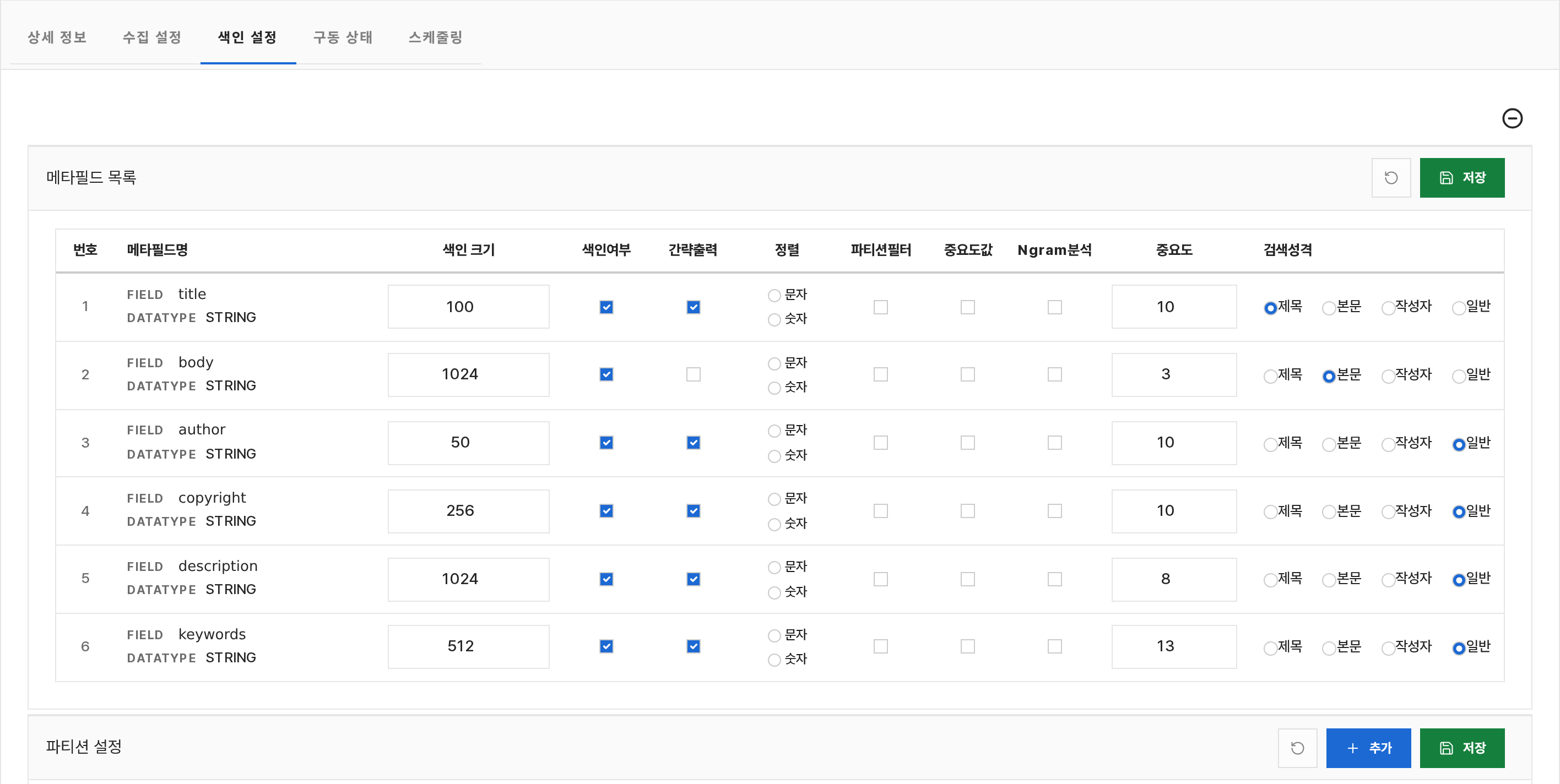
Task: Set keywords field 검색성격 to 작성자
Action: click(x=1388, y=649)
